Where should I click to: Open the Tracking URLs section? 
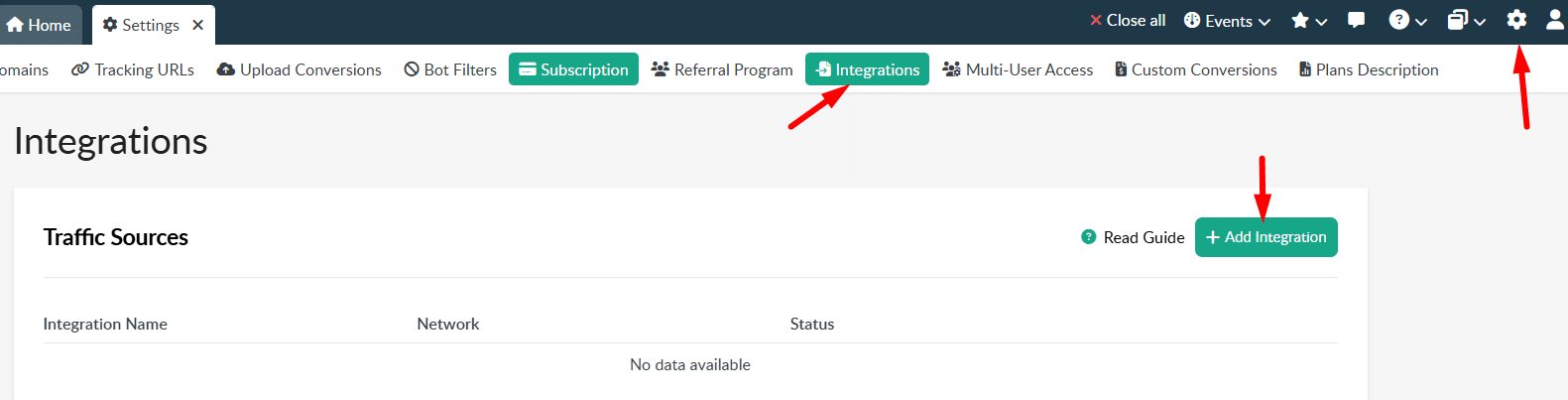(133, 69)
